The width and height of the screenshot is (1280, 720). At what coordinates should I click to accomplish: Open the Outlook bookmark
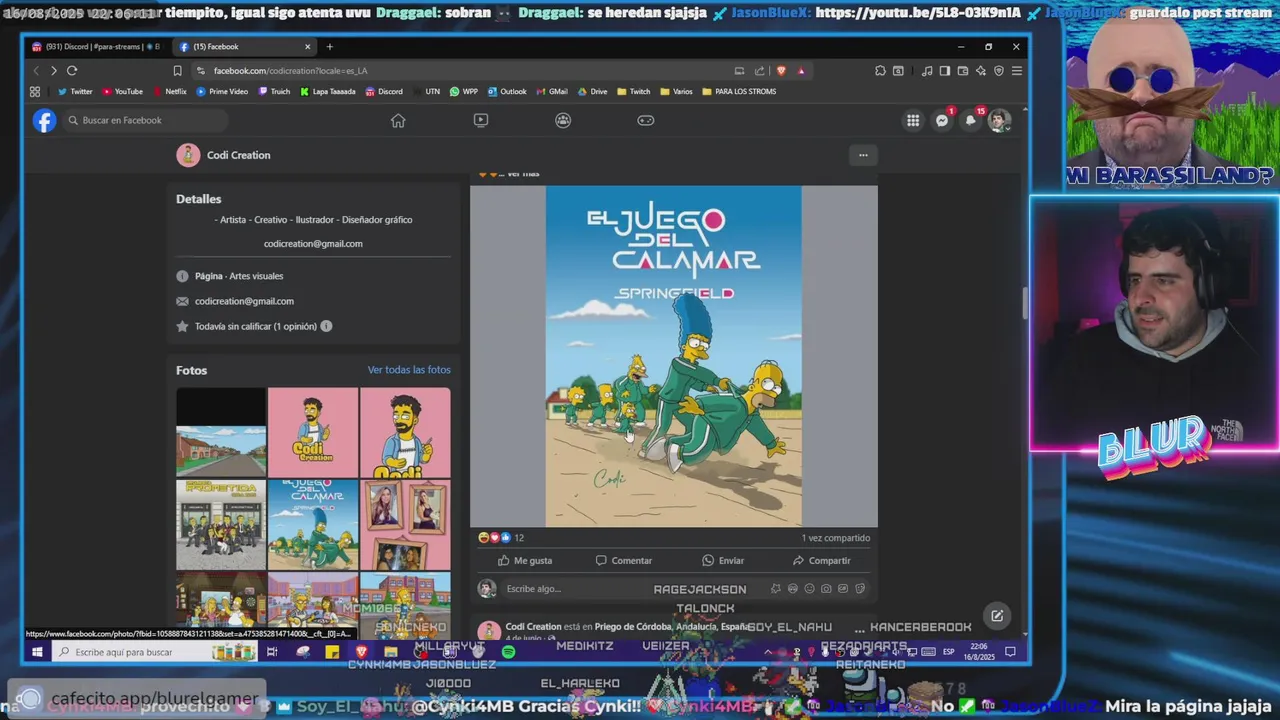pyautogui.click(x=507, y=91)
